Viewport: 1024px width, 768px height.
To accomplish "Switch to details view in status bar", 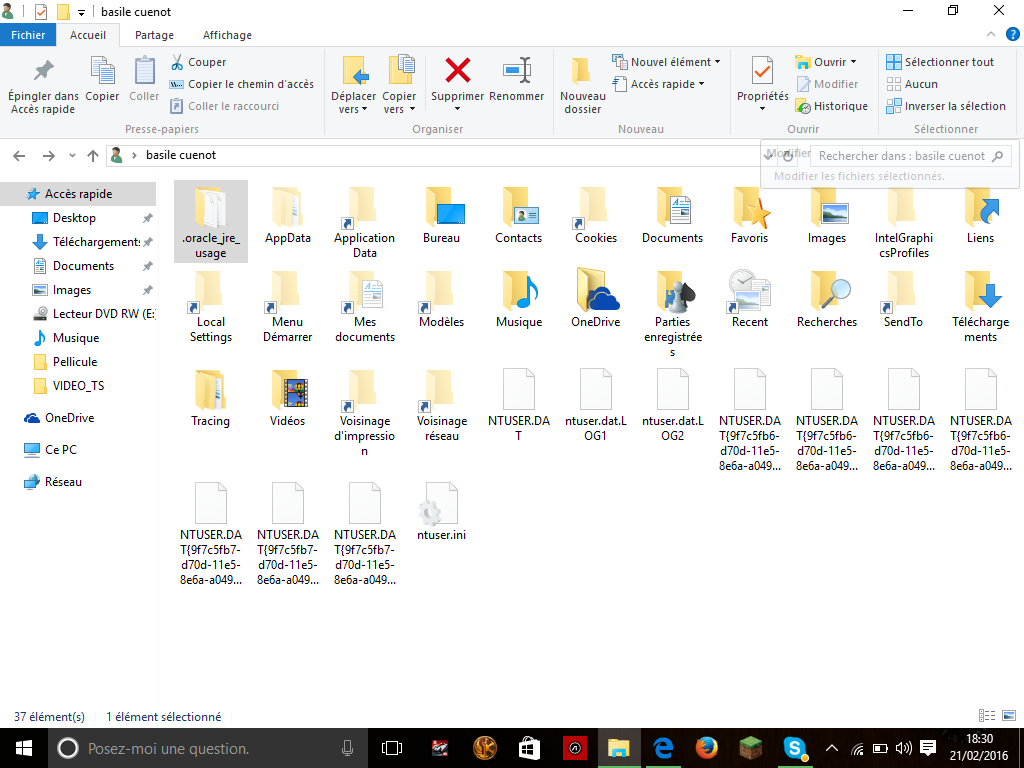I will (987, 716).
